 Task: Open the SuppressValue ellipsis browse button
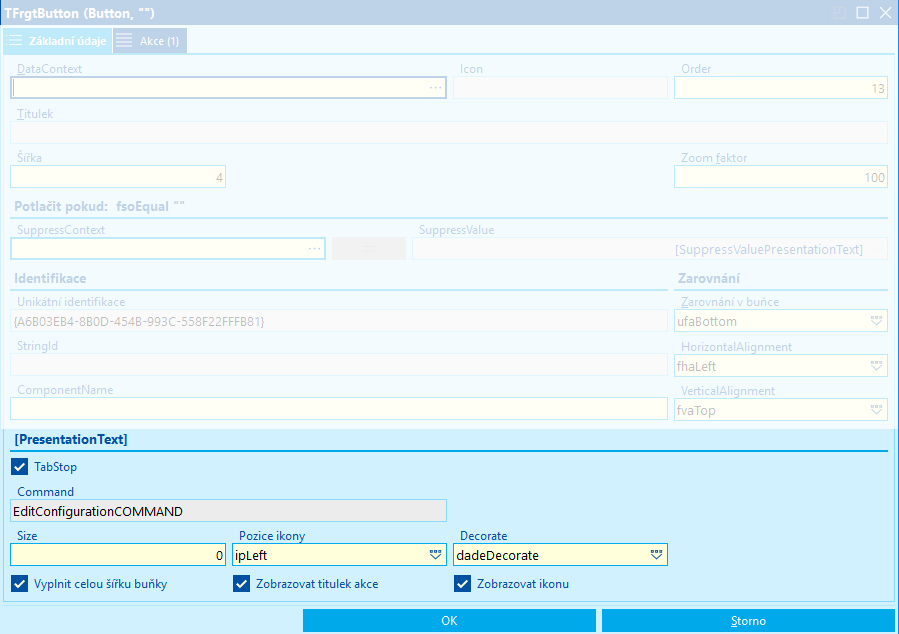coord(877,249)
